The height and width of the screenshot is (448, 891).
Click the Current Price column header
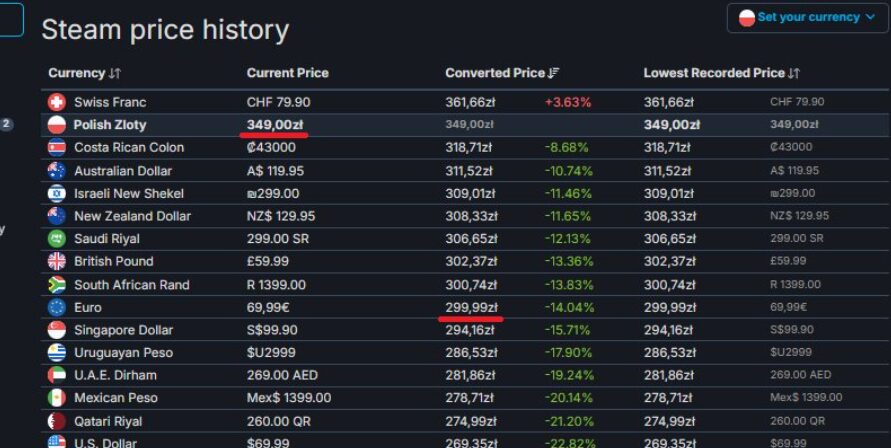click(287, 73)
